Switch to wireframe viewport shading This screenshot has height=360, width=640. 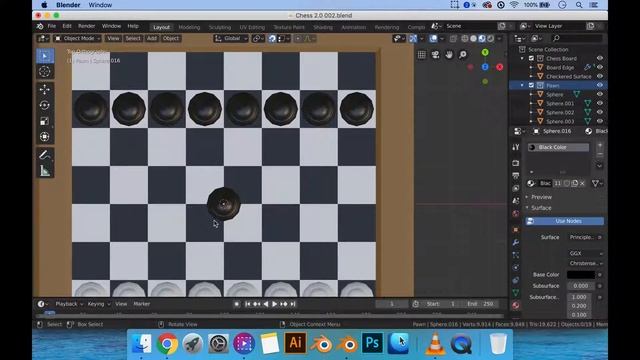coord(464,38)
